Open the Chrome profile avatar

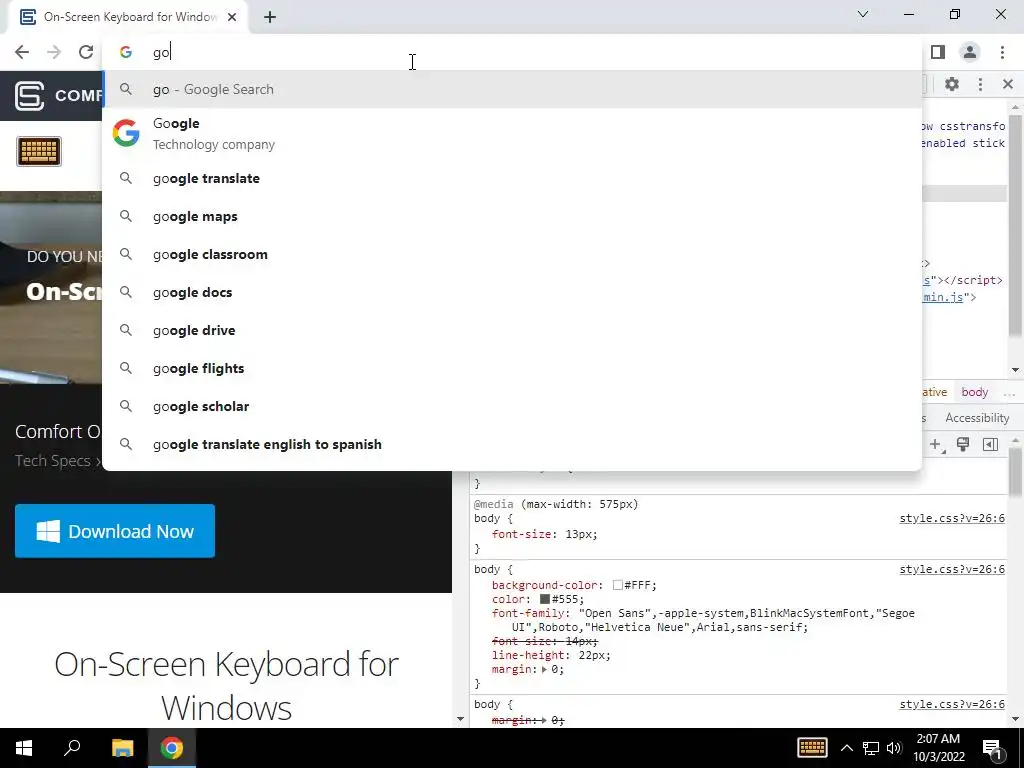tap(970, 52)
